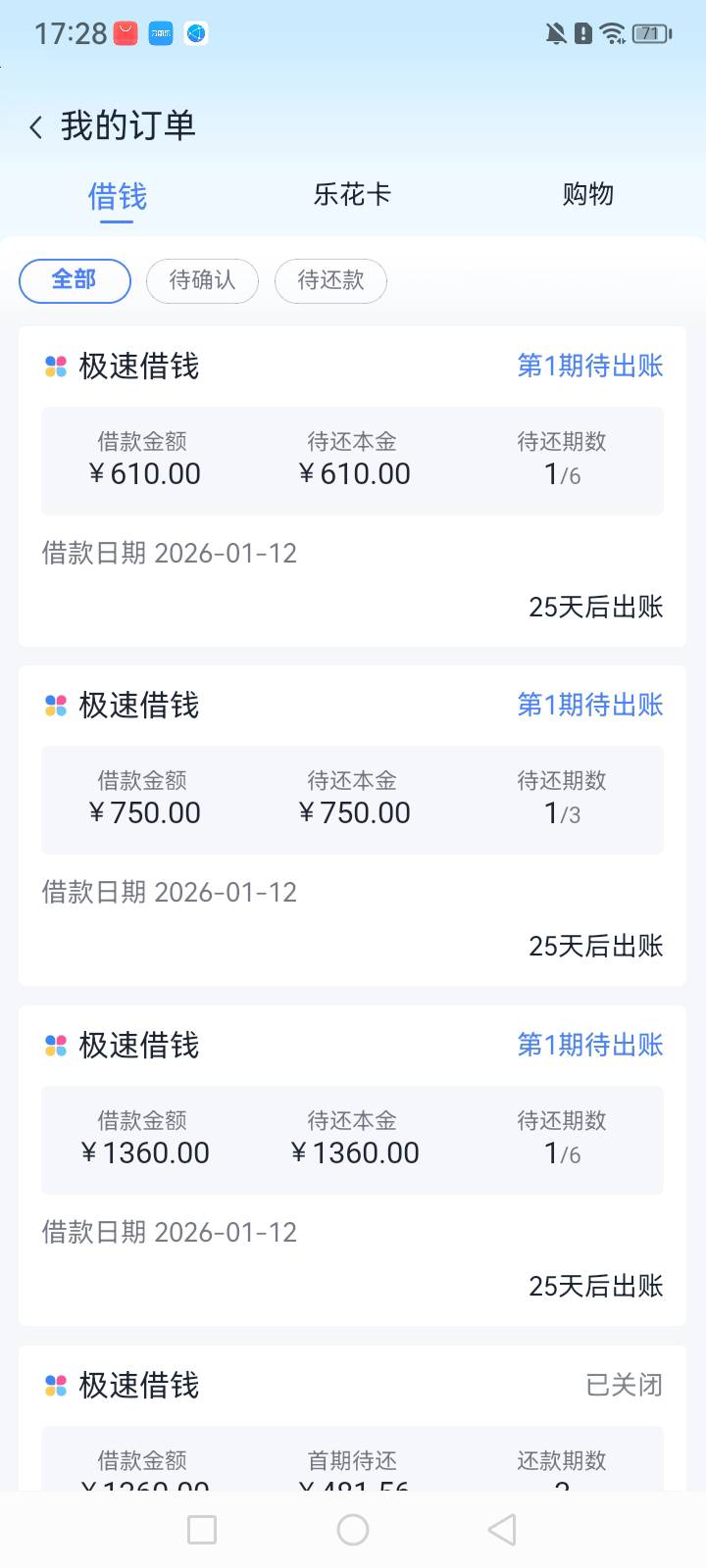Image resolution: width=706 pixels, height=1568 pixels.
Task: Select the 待确认 filter chip
Action: click(x=202, y=280)
